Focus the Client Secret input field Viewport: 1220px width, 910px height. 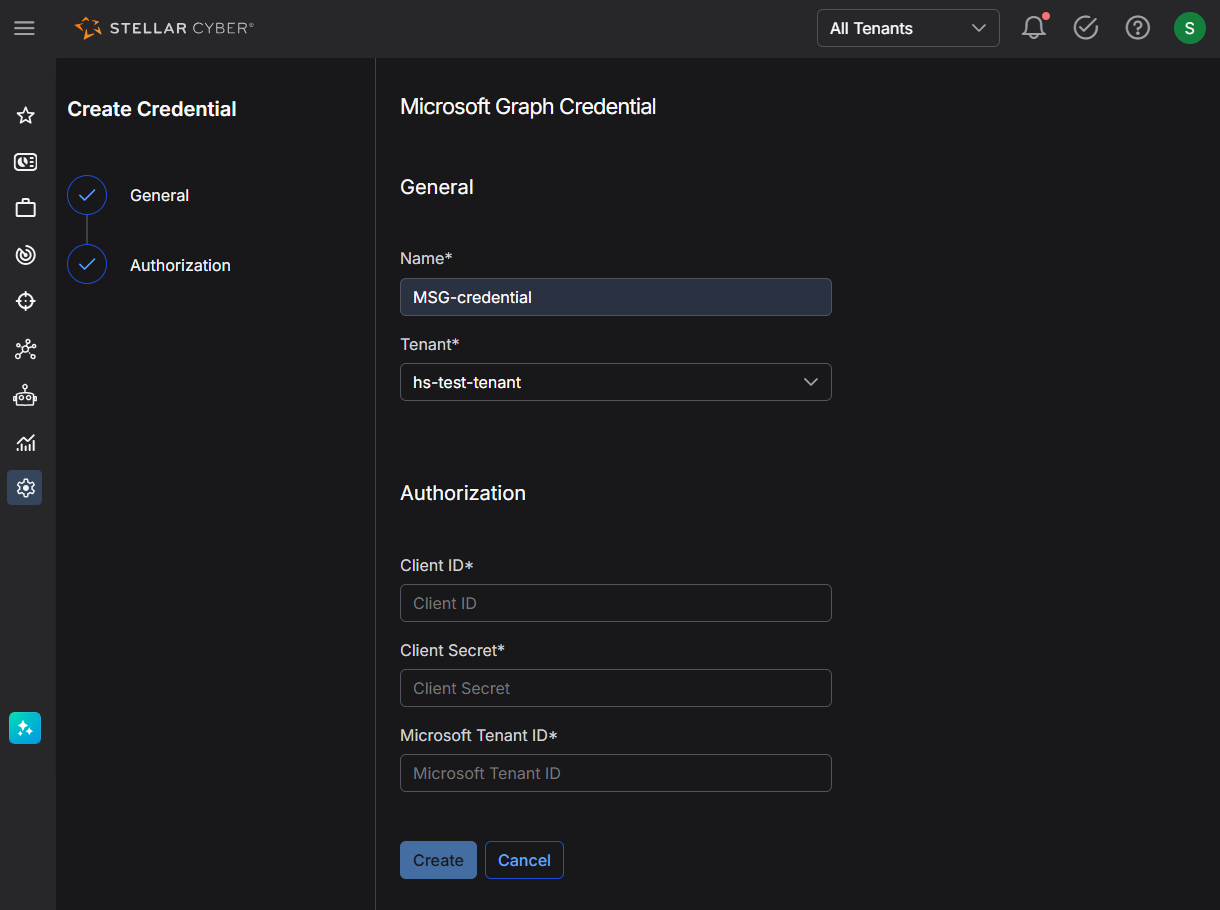(616, 688)
